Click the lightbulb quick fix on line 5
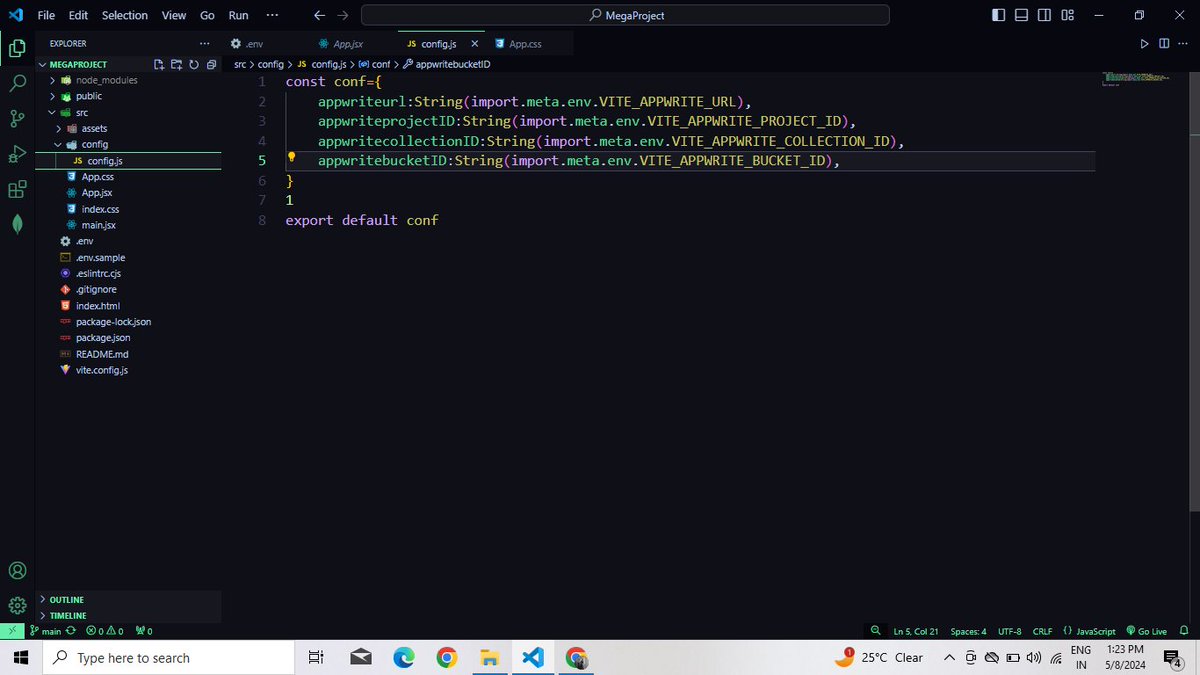 [290, 157]
